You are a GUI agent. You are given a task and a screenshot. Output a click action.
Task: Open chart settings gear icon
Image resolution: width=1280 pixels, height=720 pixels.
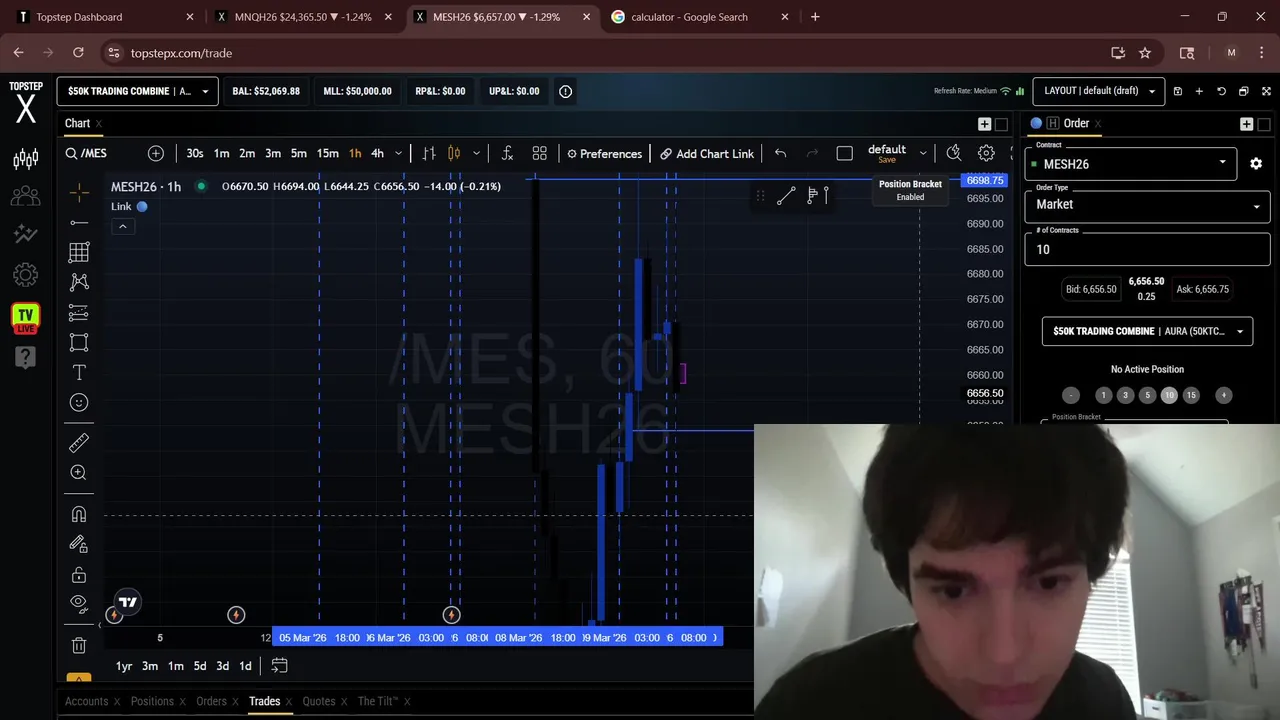(986, 153)
